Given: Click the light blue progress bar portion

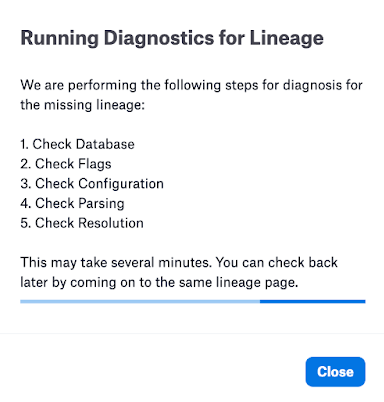Looking at the screenshot, I should pyautogui.click(x=140, y=302).
